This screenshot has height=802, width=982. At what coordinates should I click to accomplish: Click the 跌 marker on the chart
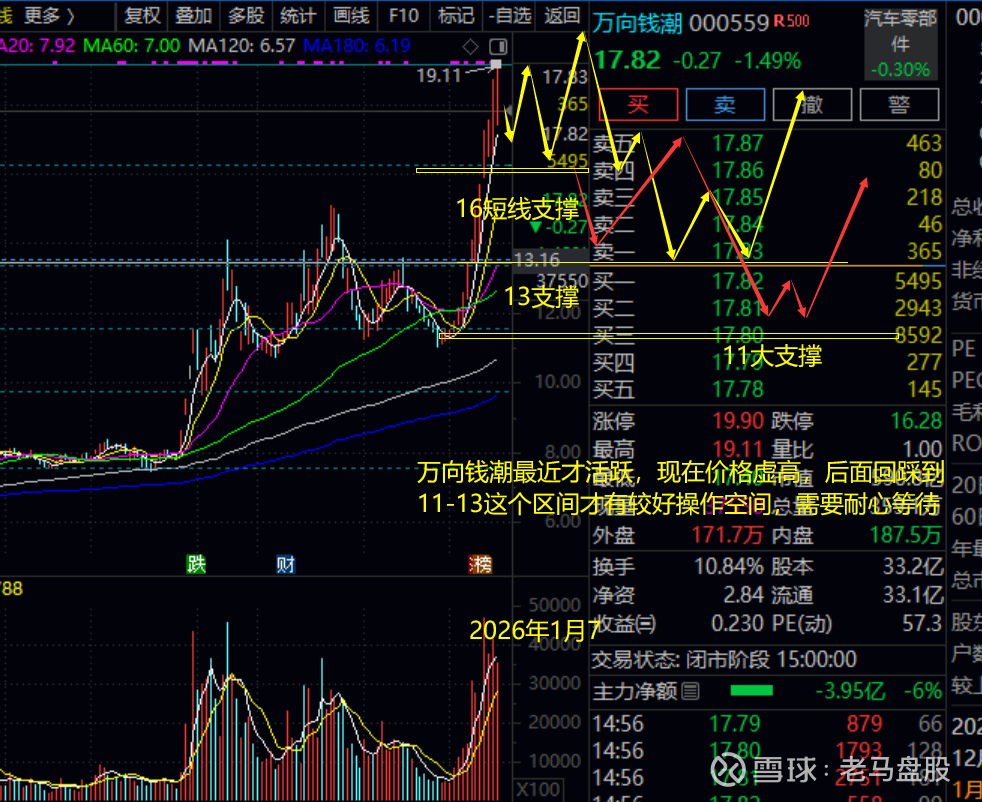(196, 564)
